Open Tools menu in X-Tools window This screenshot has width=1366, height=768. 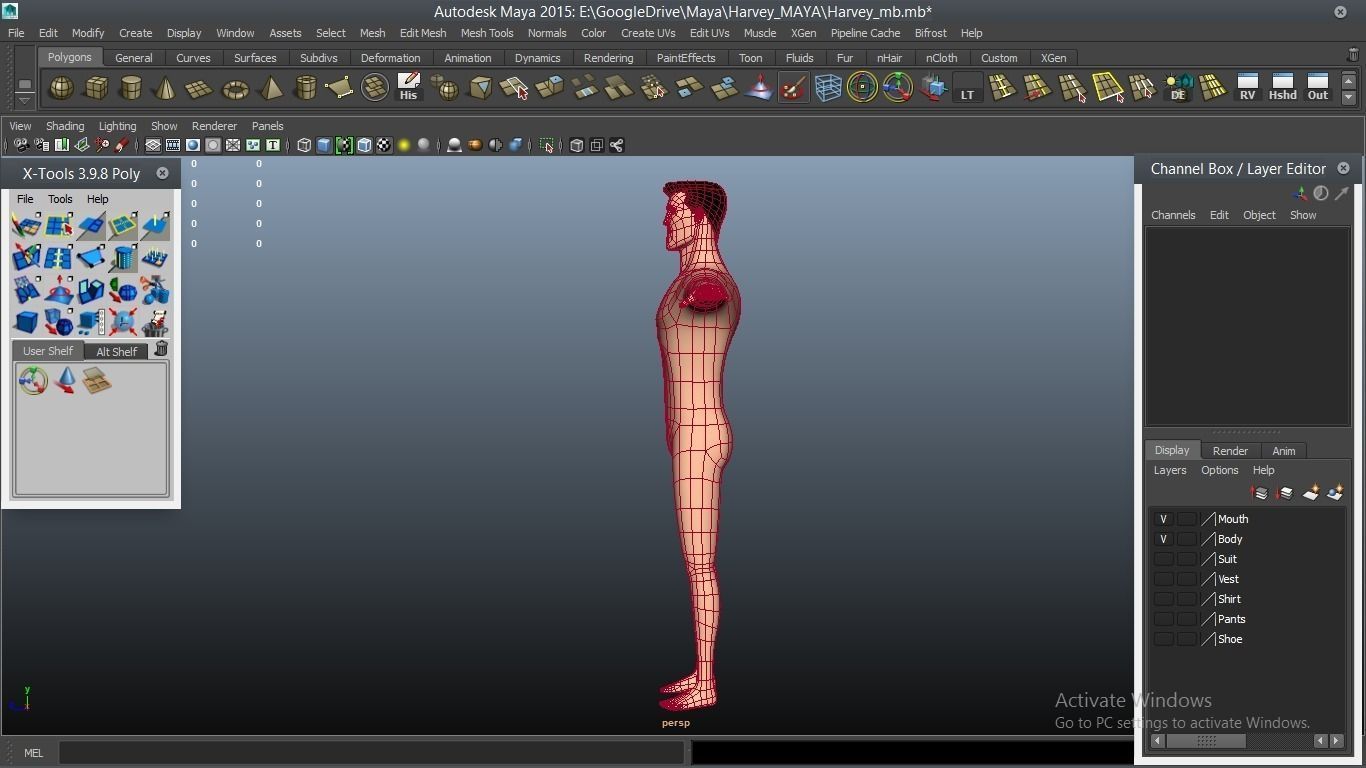60,199
